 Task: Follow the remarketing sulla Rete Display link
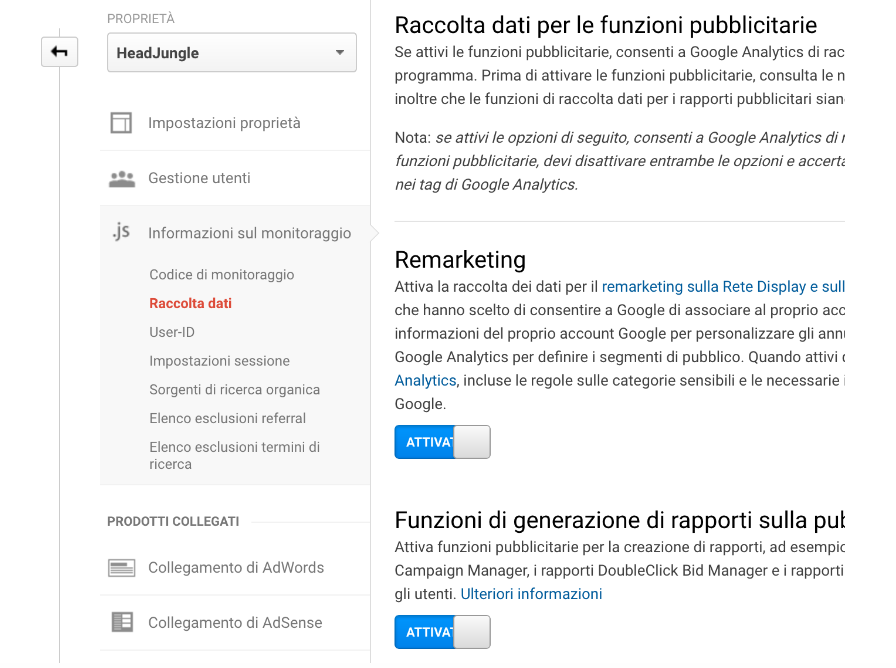716,286
